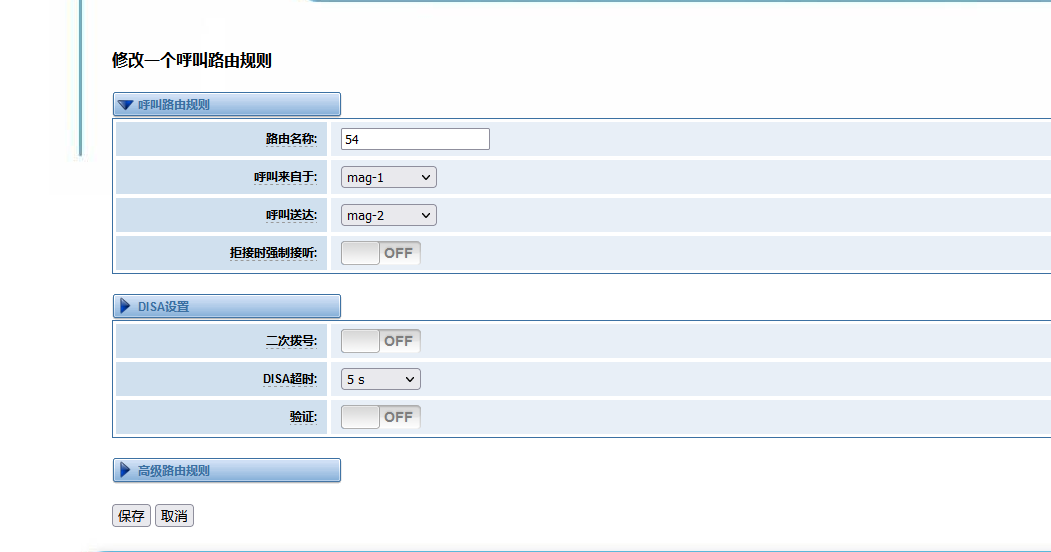Toggle the 二次拨号 switch
This screenshot has width=1051, height=552.
381,341
